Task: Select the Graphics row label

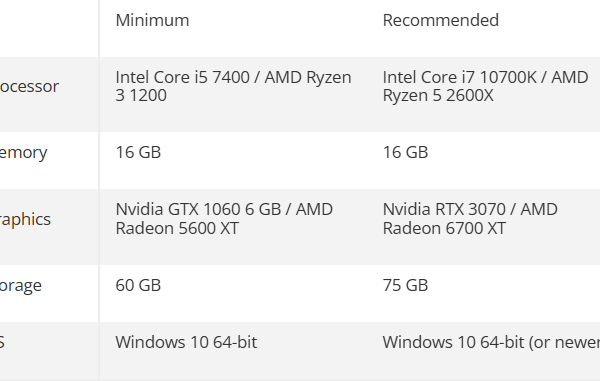Action: [x=25, y=219]
